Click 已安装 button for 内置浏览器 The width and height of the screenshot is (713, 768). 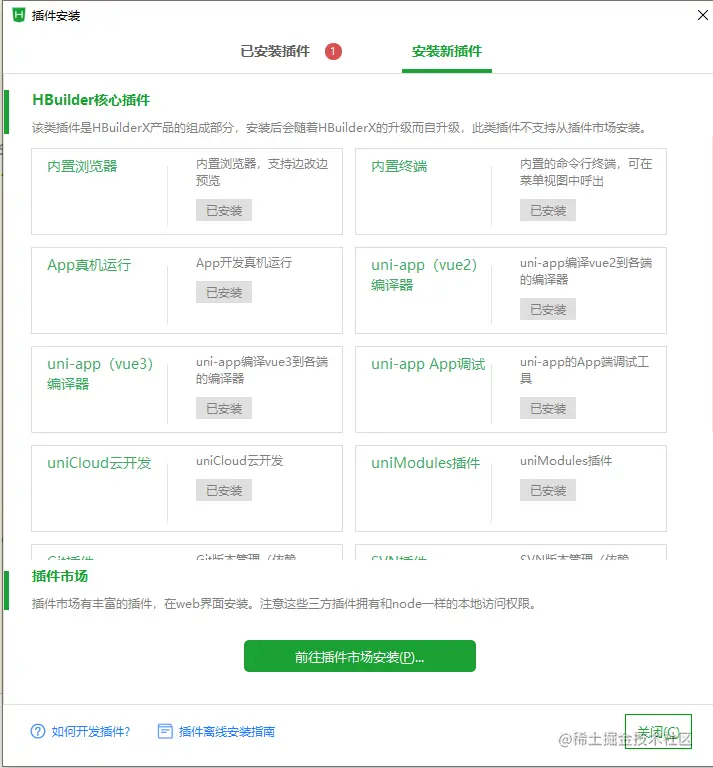pos(224,210)
